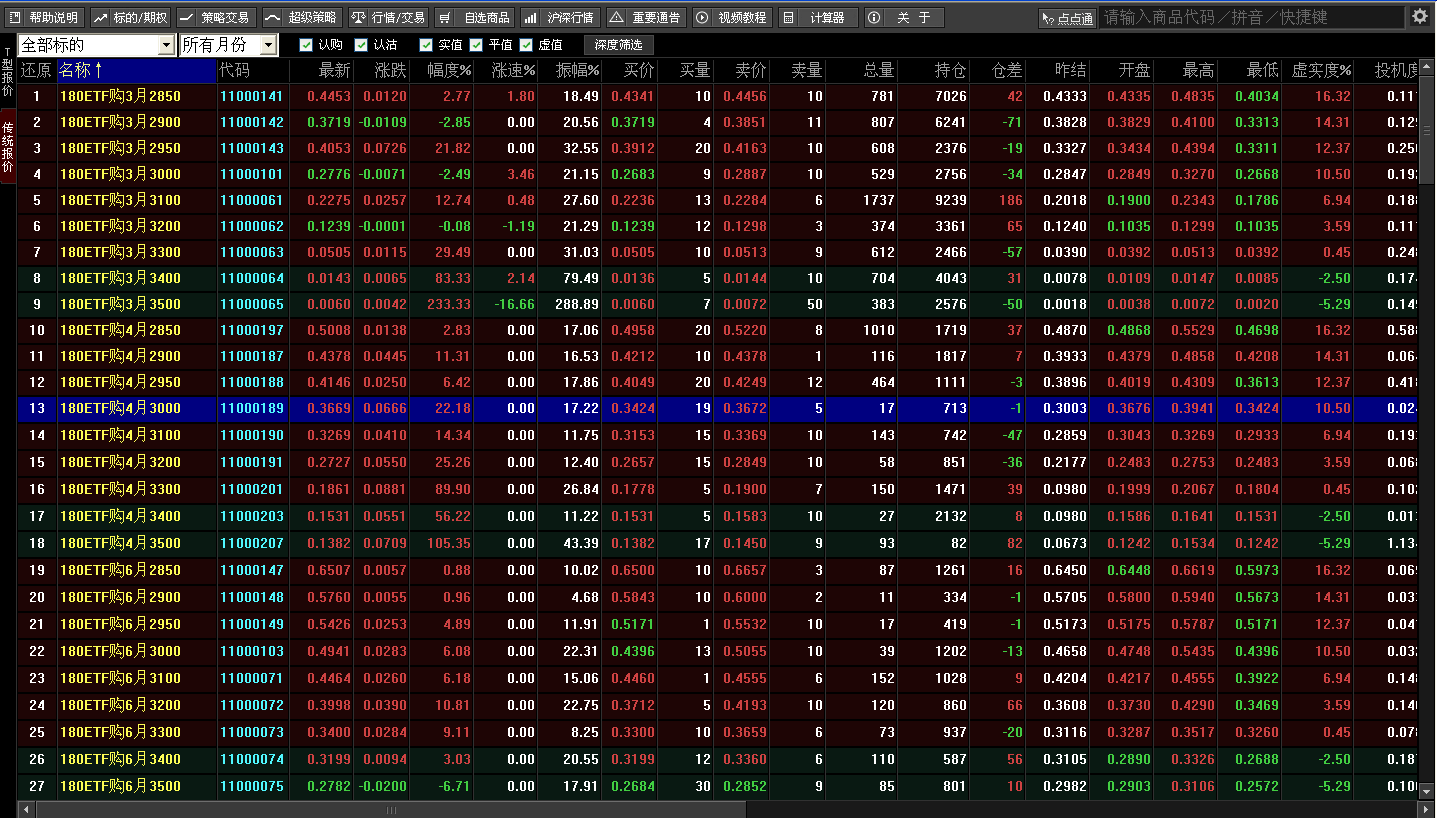
Task: Click the 标的/期权 chart icon
Action: [x=101, y=18]
